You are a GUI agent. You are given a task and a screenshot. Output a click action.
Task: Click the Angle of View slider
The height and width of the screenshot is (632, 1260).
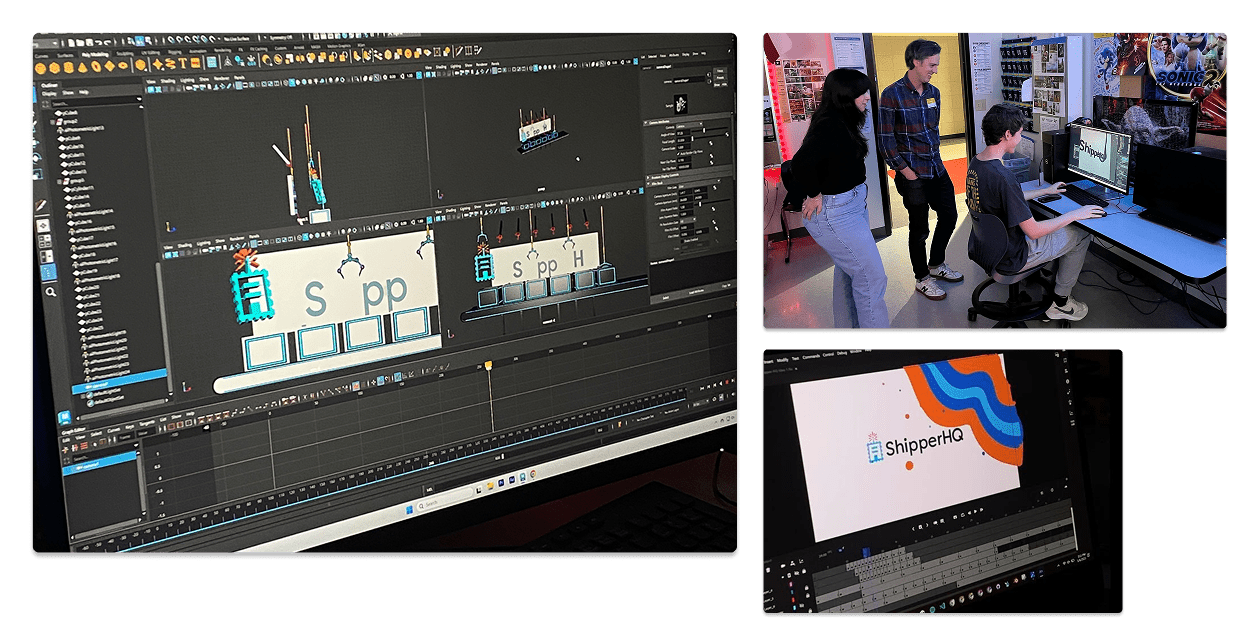pos(712,130)
